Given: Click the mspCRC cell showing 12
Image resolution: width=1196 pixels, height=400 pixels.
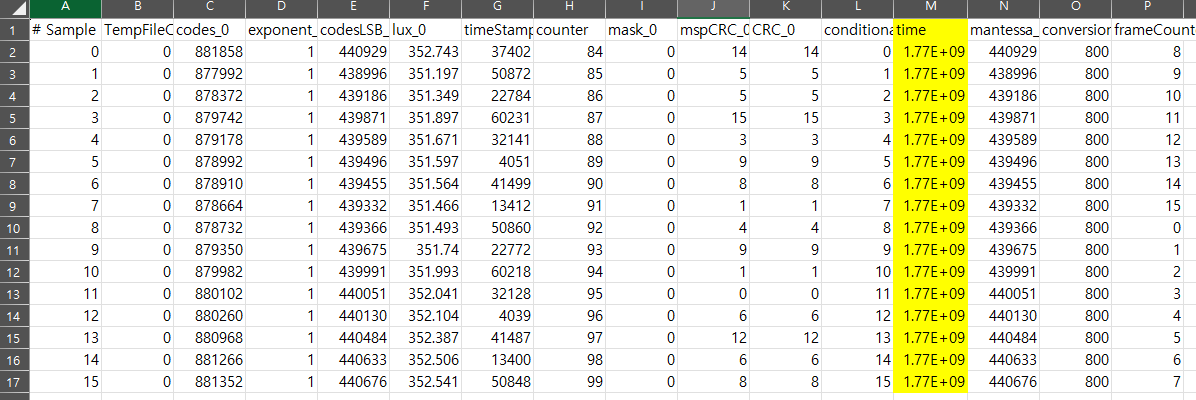Looking at the screenshot, I should pos(713,337).
